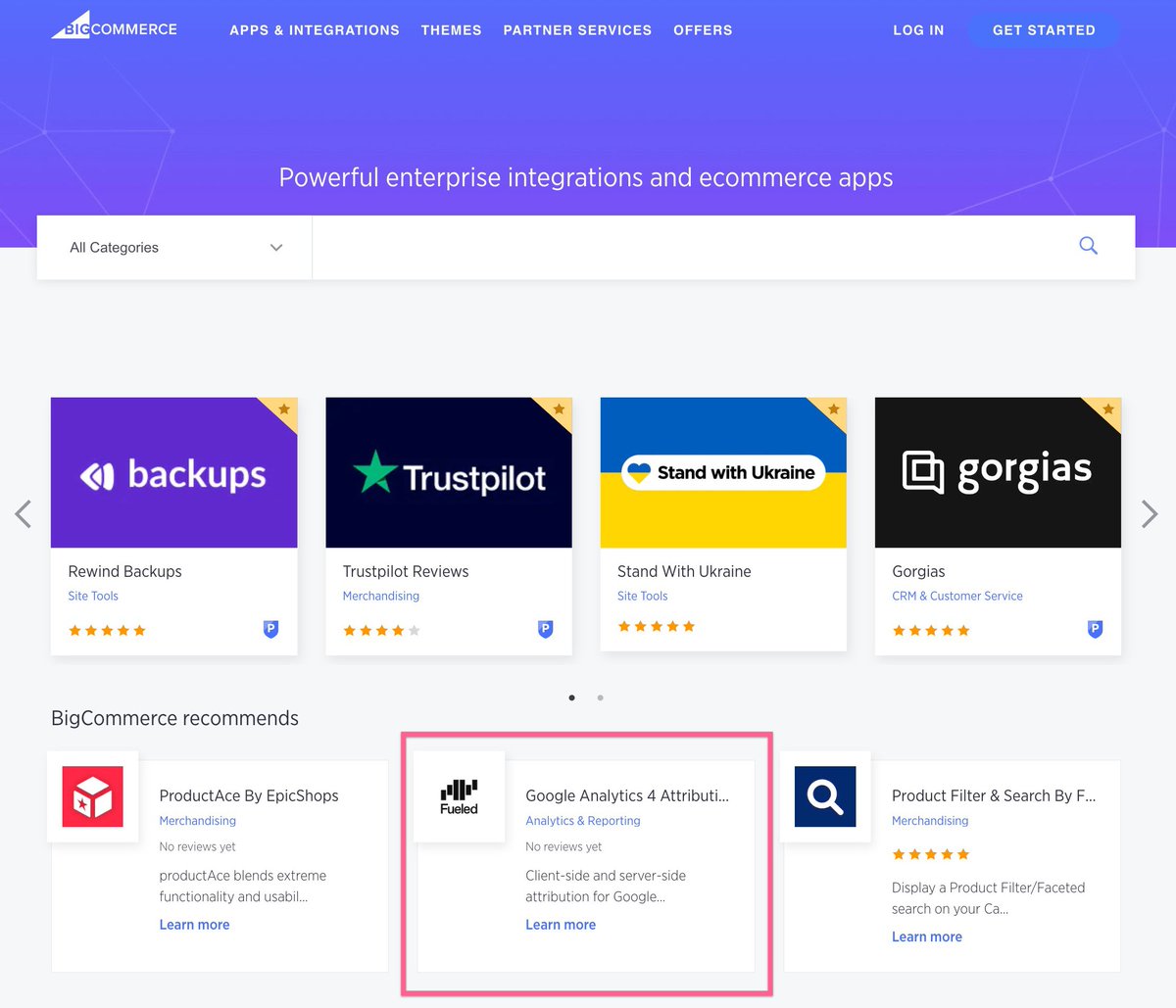
Task: Click the partner badge on Gorgias card
Action: (1096, 629)
